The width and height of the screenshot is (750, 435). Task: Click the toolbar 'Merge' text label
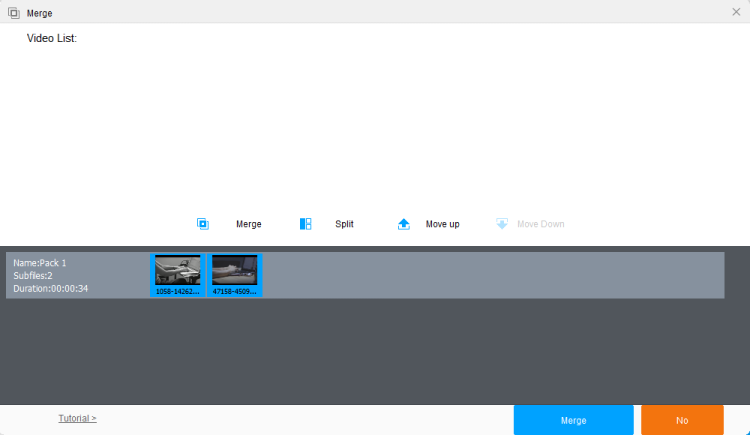(x=248, y=224)
